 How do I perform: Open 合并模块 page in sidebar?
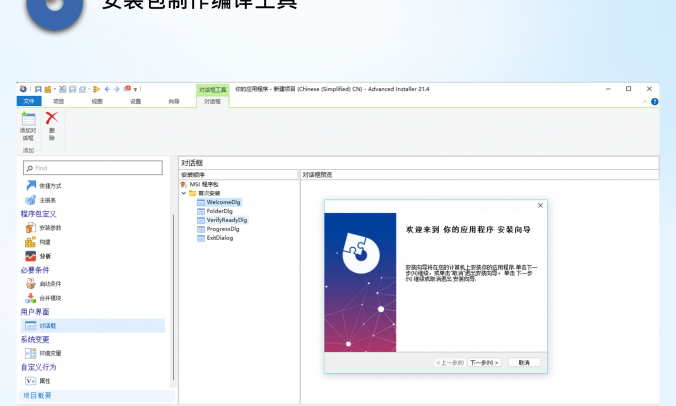(x=43, y=298)
